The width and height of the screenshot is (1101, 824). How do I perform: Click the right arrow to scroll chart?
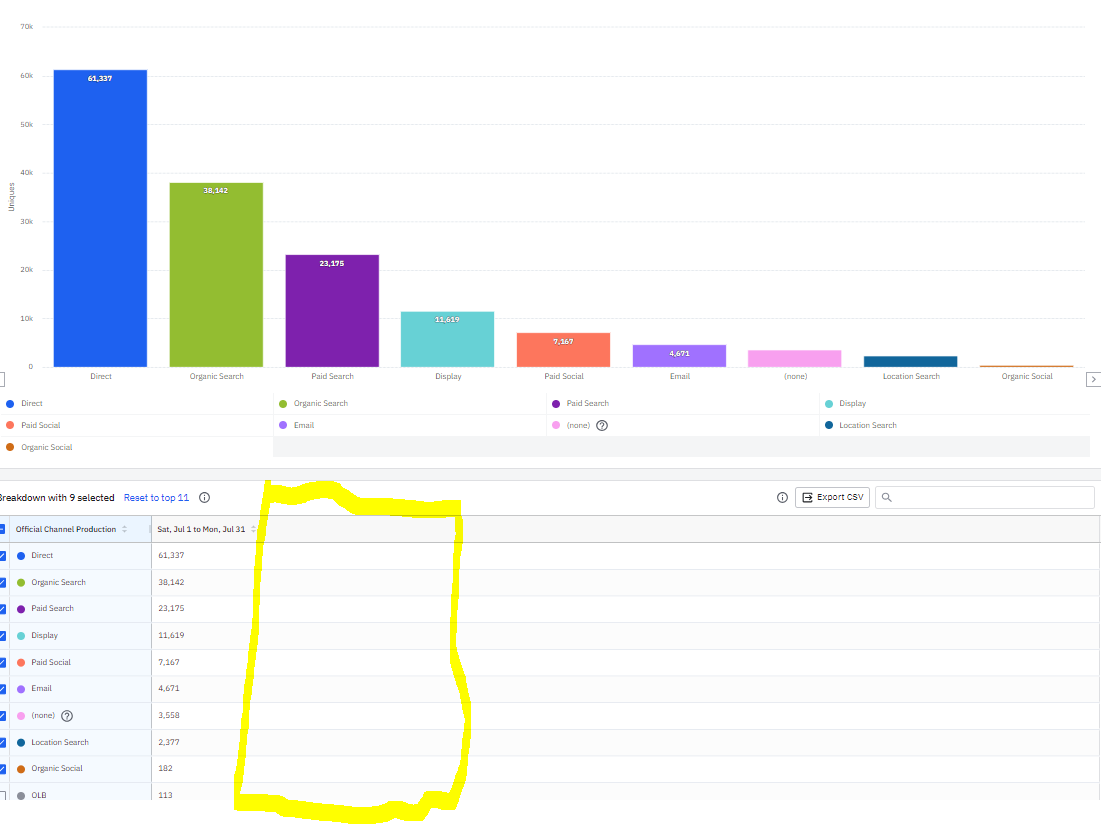[1093, 379]
